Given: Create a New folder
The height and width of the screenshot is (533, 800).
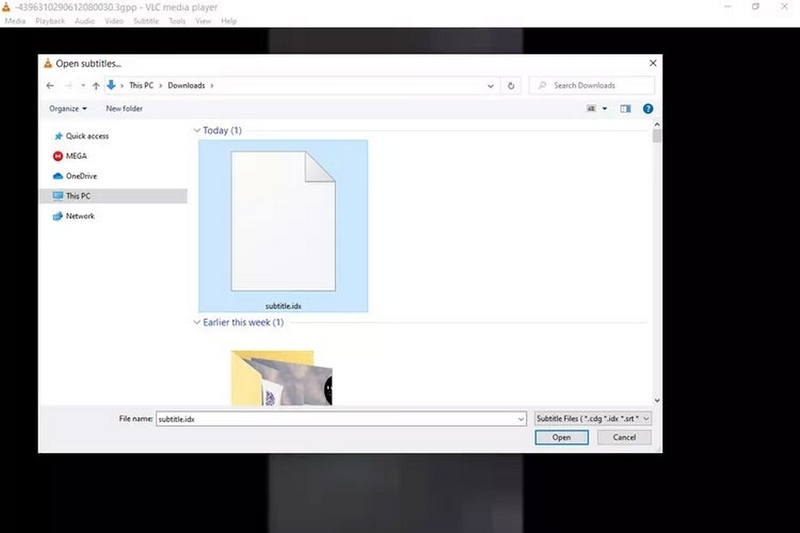Looking at the screenshot, I should pos(124,109).
